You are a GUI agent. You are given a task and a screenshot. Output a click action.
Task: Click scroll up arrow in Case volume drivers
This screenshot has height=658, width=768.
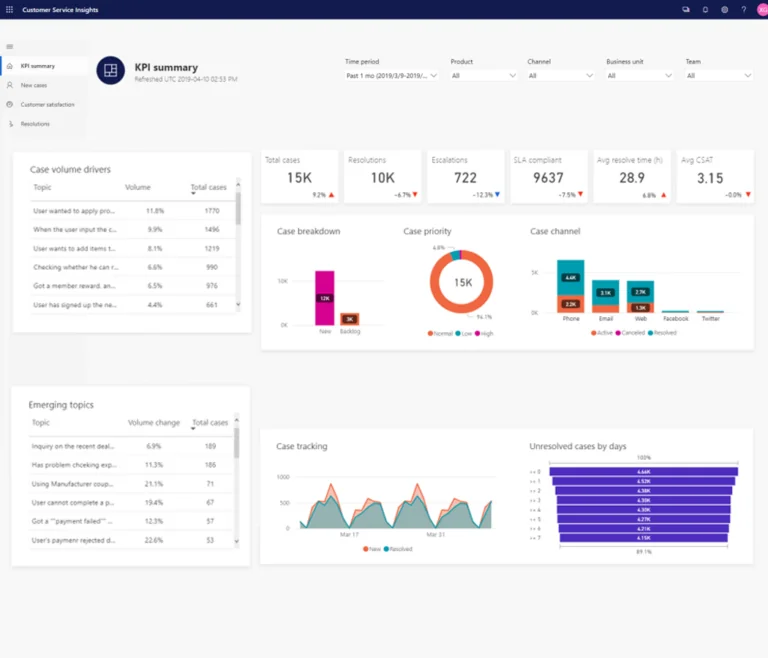point(238,184)
